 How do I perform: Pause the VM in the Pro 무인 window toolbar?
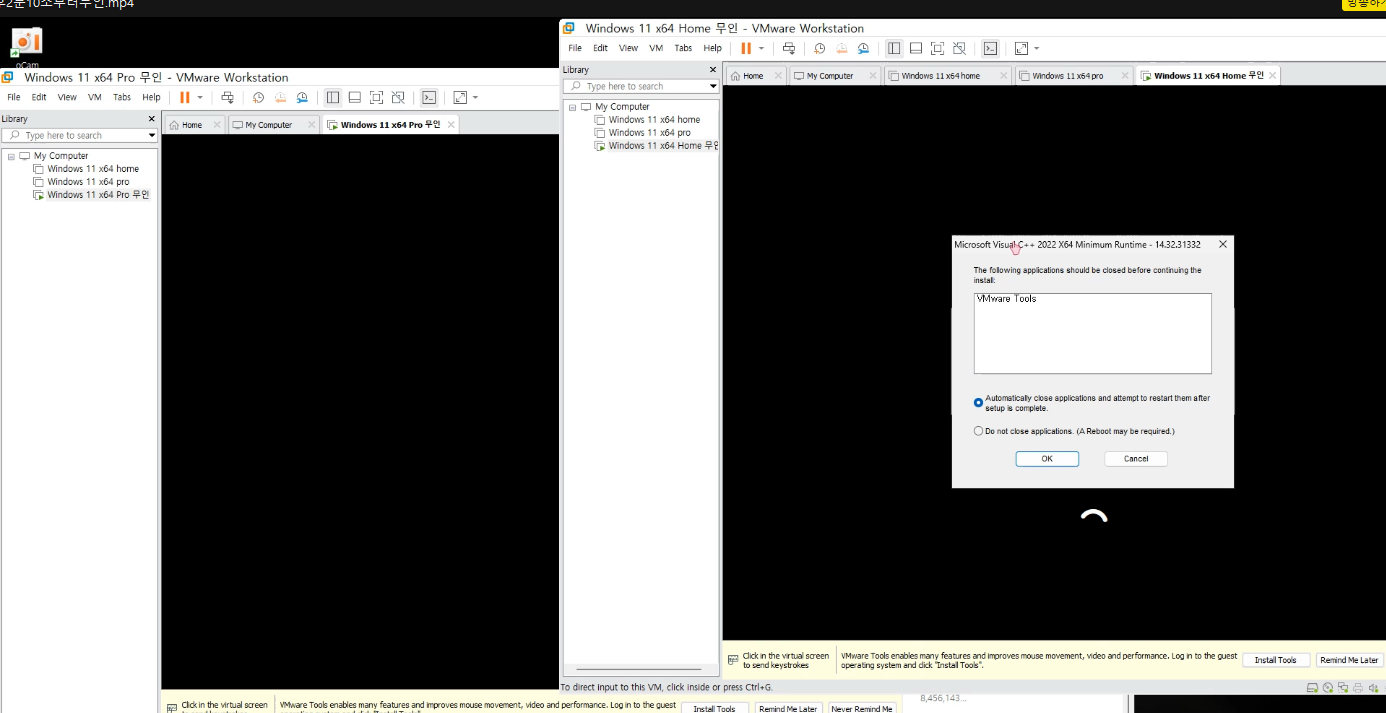185,97
